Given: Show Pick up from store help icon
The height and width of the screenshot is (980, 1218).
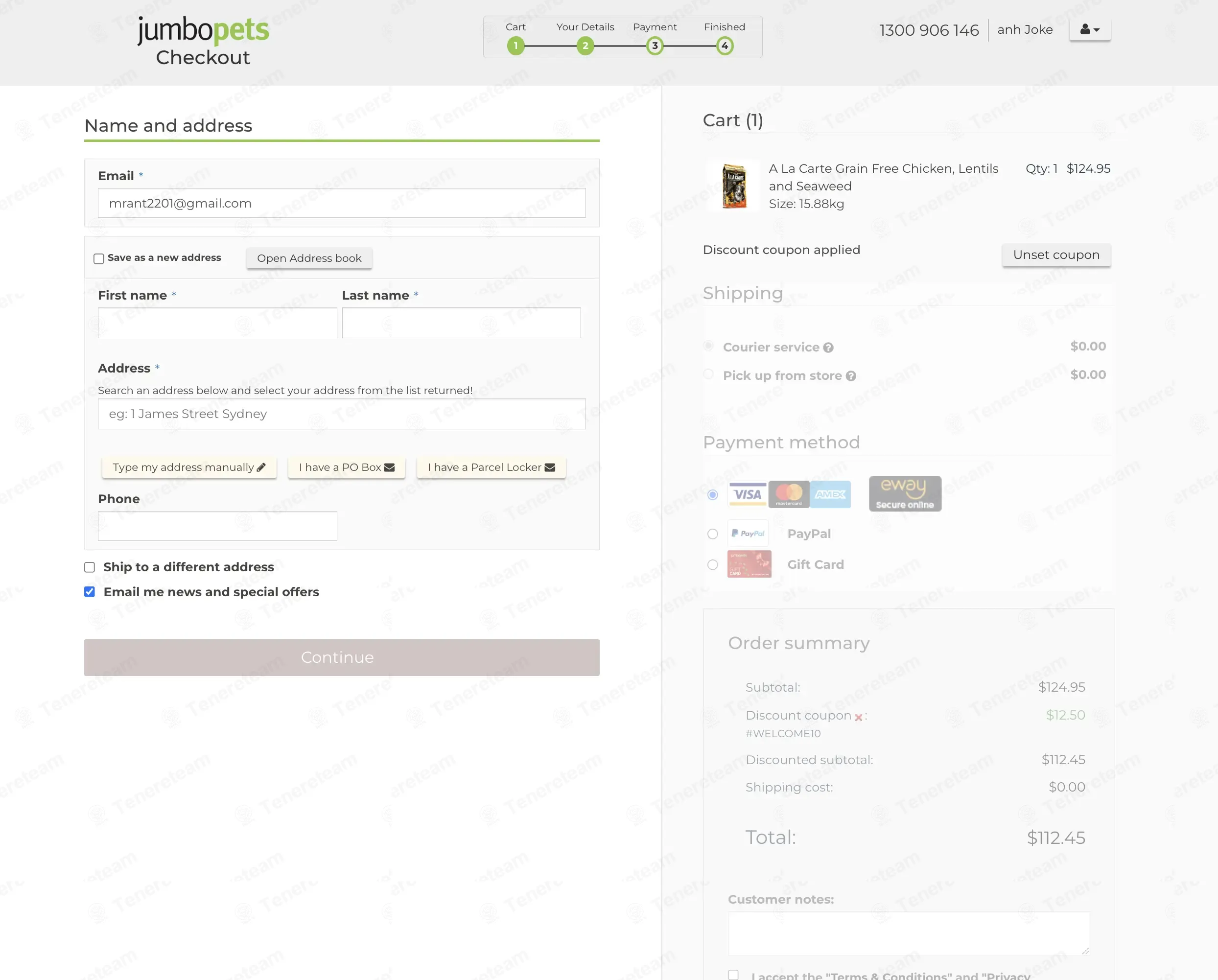Looking at the screenshot, I should click(x=851, y=376).
